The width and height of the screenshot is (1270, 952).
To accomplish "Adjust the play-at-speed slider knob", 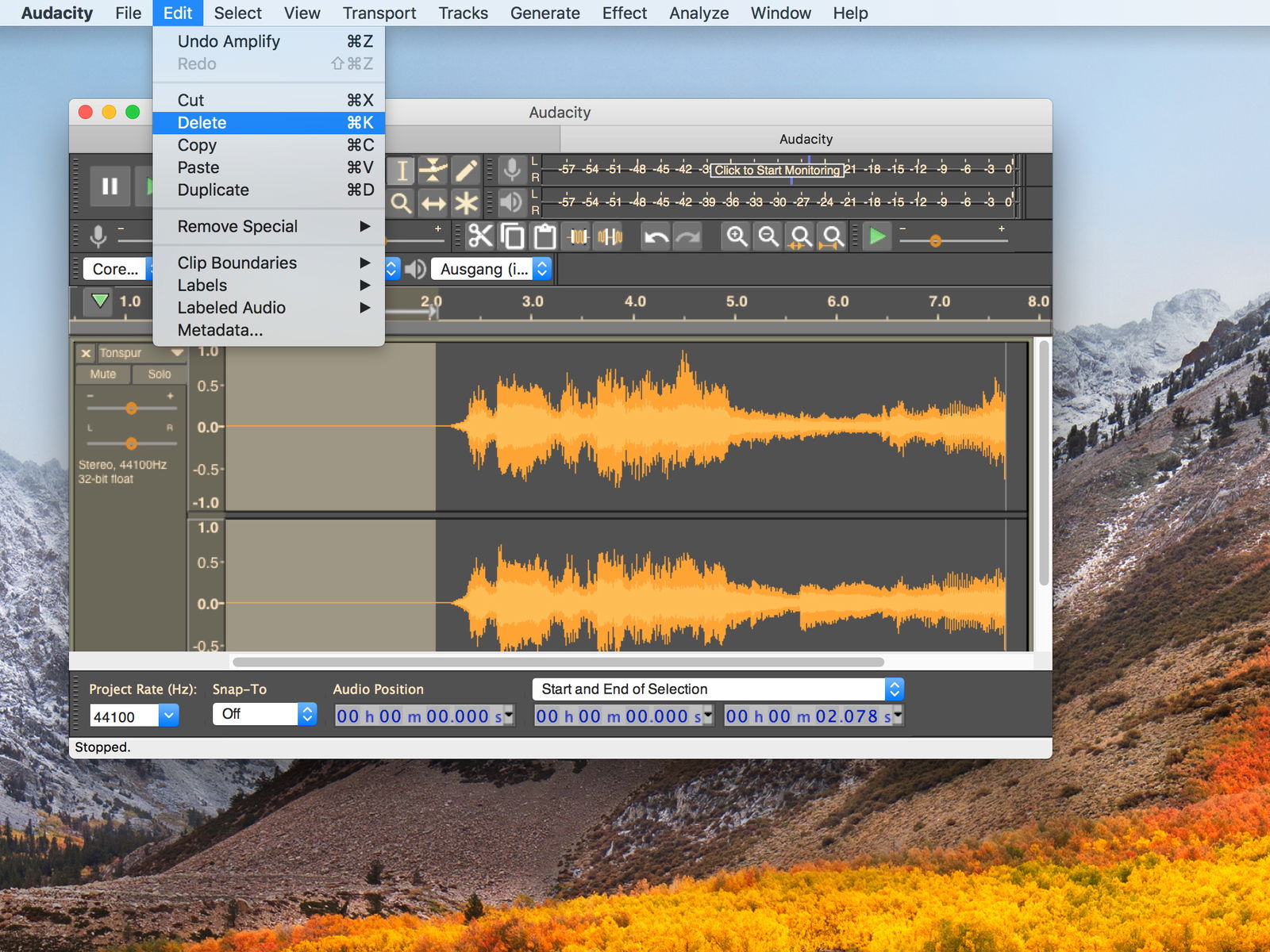I will [x=936, y=240].
